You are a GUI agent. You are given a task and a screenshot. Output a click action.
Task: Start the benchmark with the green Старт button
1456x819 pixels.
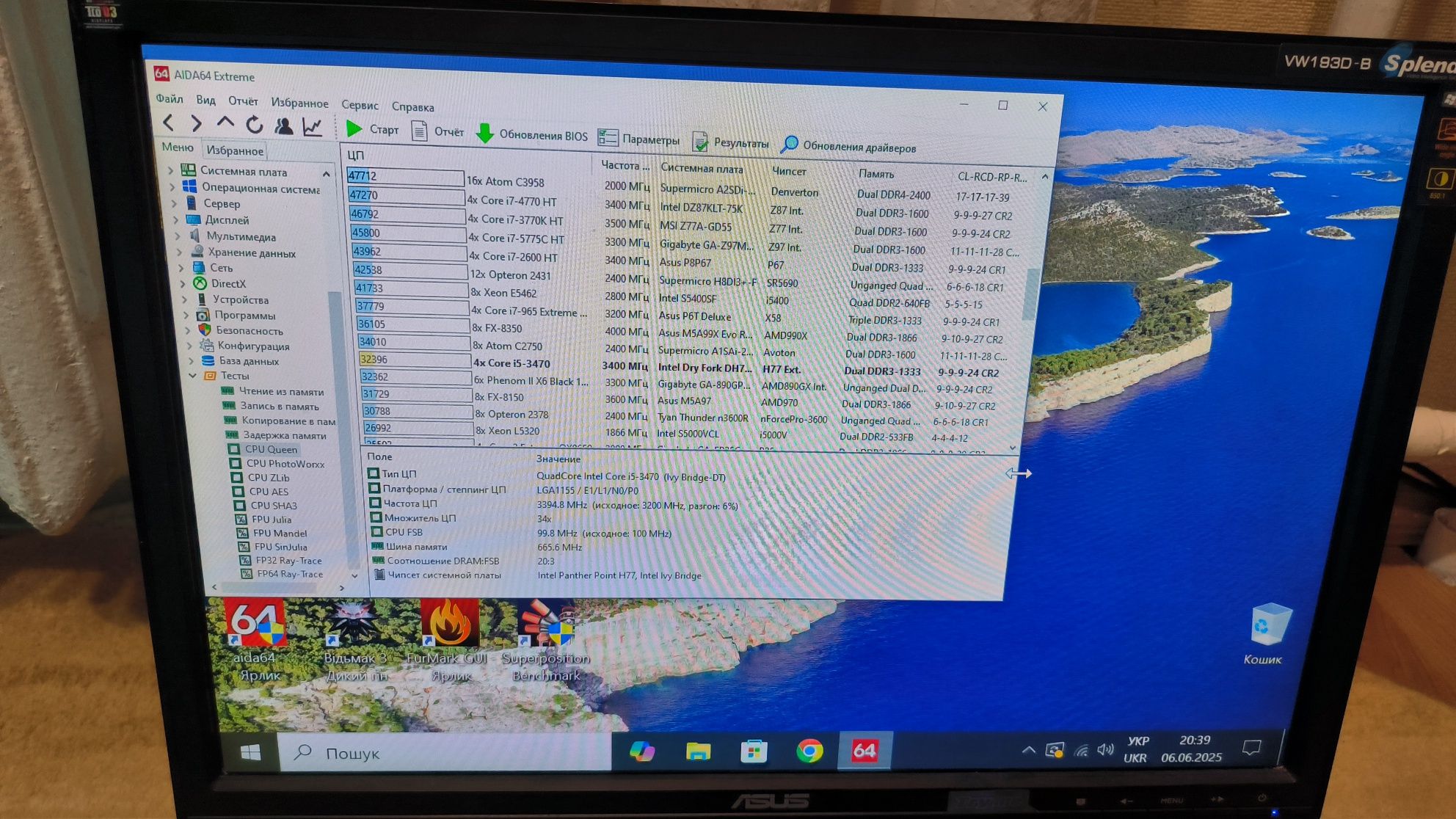(372, 129)
